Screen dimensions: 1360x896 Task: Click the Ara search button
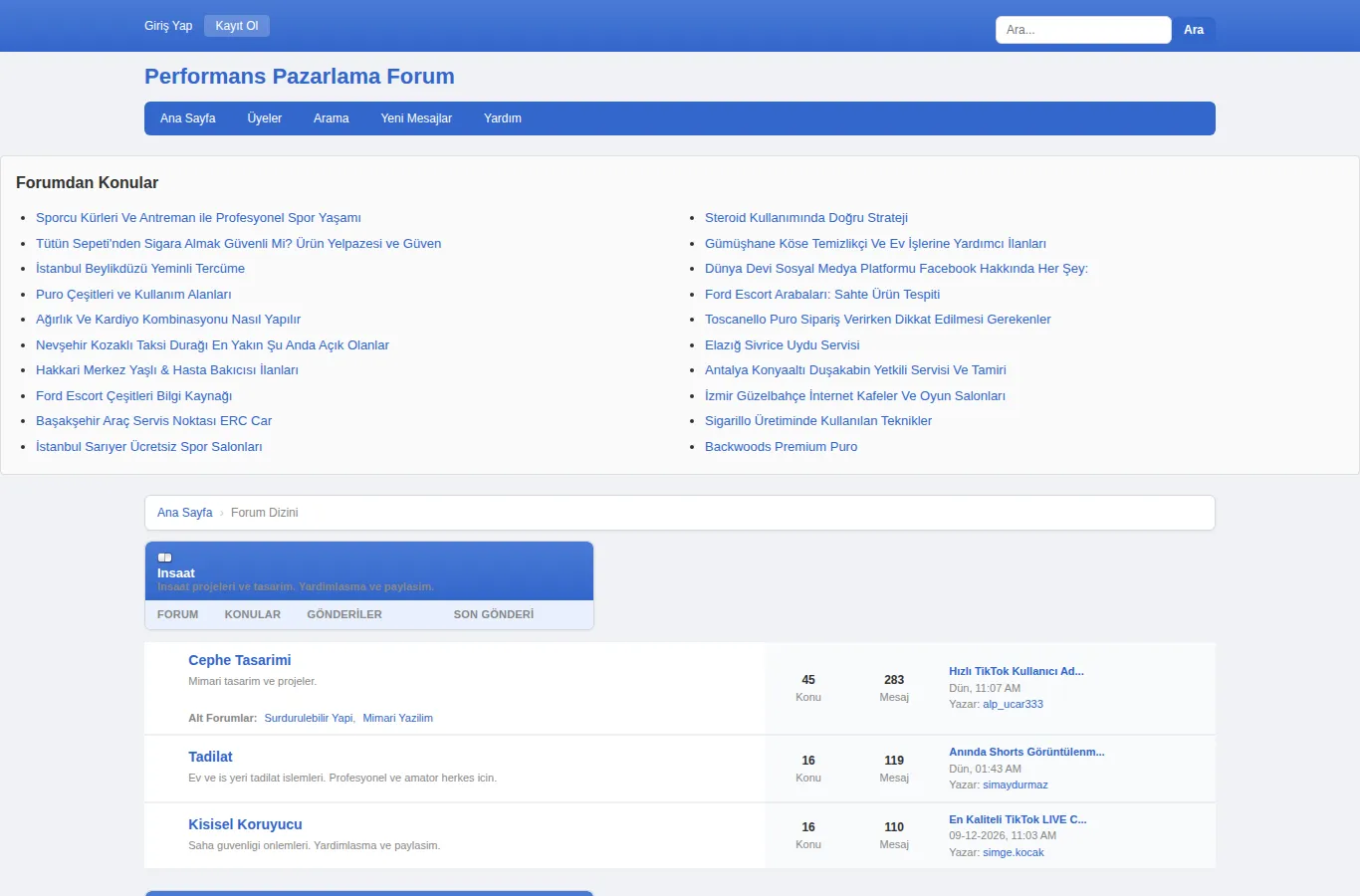[1194, 30]
